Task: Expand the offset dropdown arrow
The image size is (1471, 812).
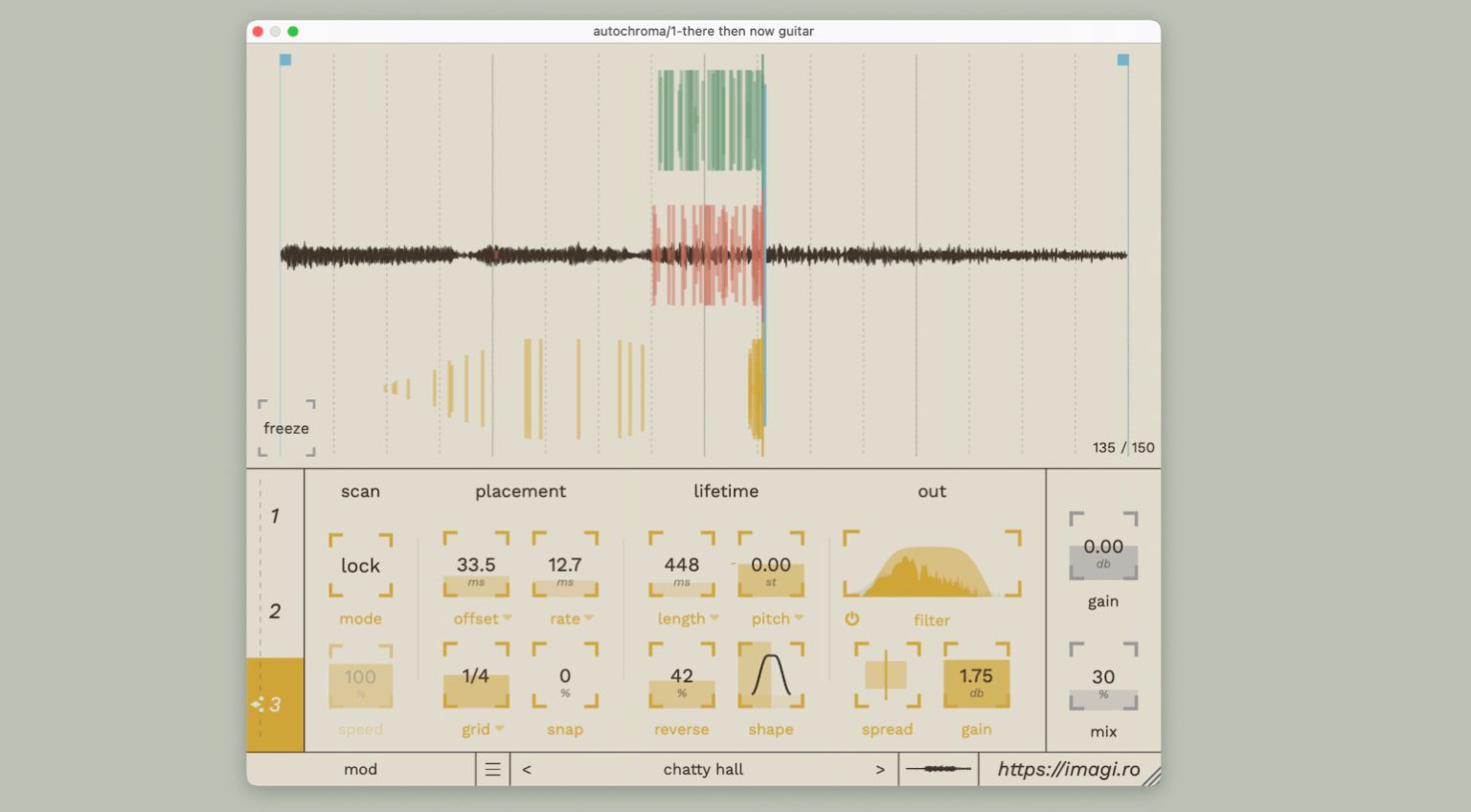Action: click(x=508, y=618)
